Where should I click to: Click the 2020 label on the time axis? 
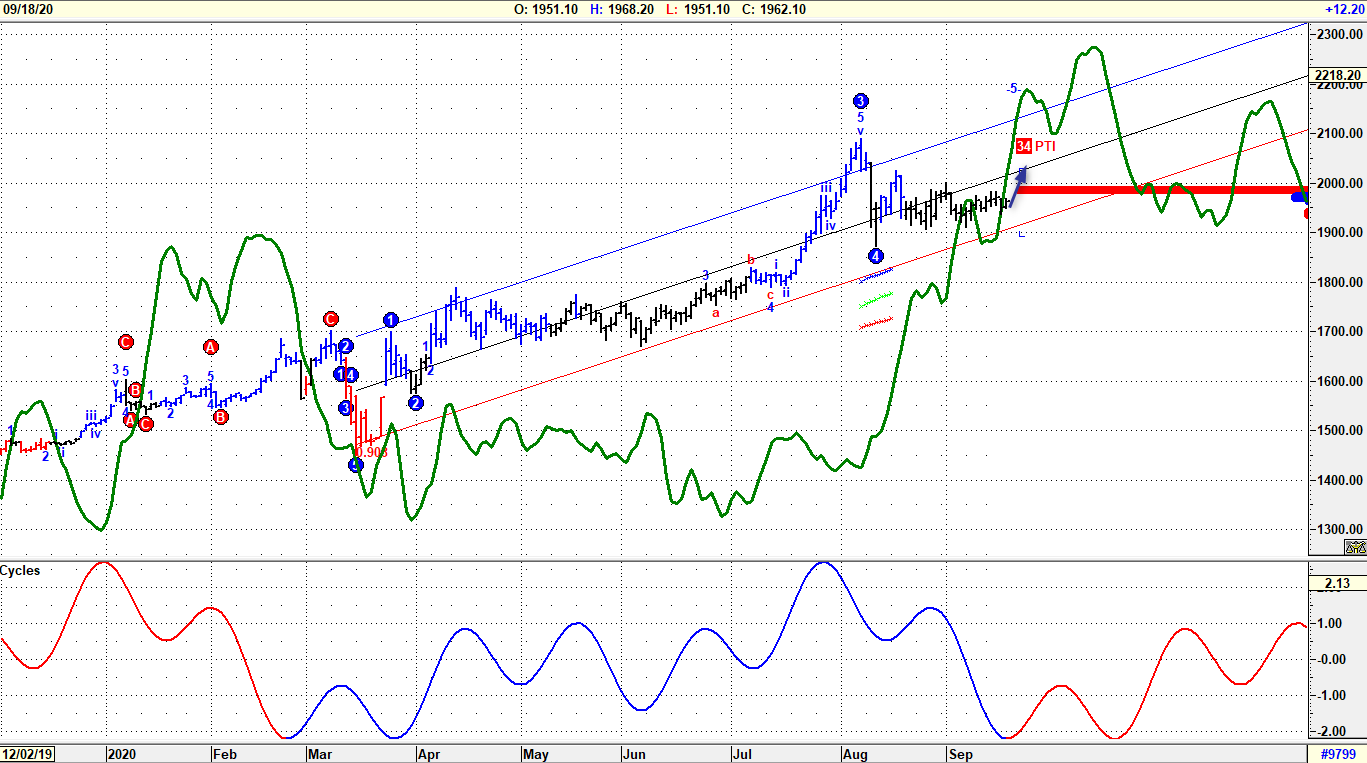[x=120, y=754]
